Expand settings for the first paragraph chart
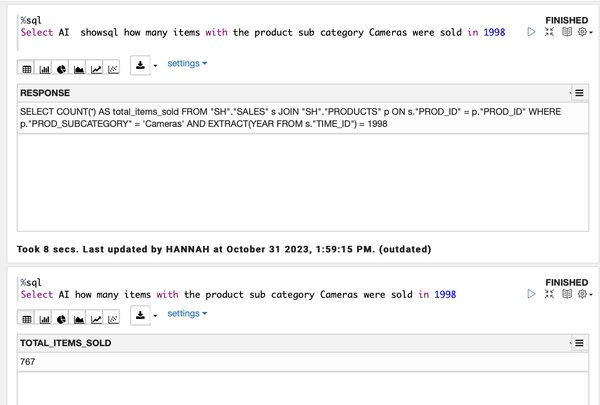Screen dimensions: 600x405 (187, 64)
